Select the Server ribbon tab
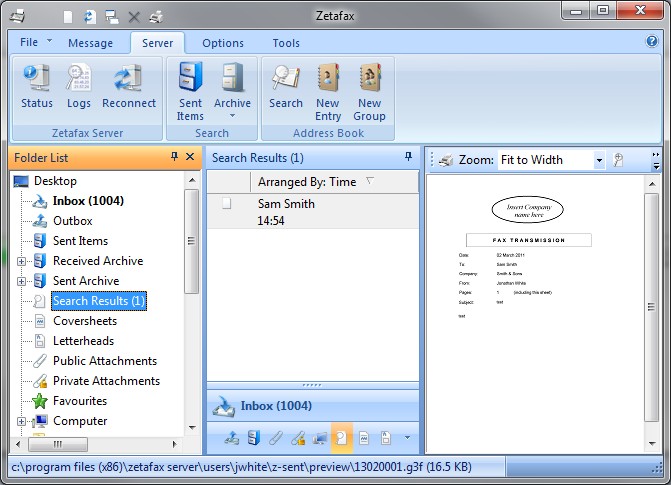Viewport: 671px width, 485px height. point(157,43)
